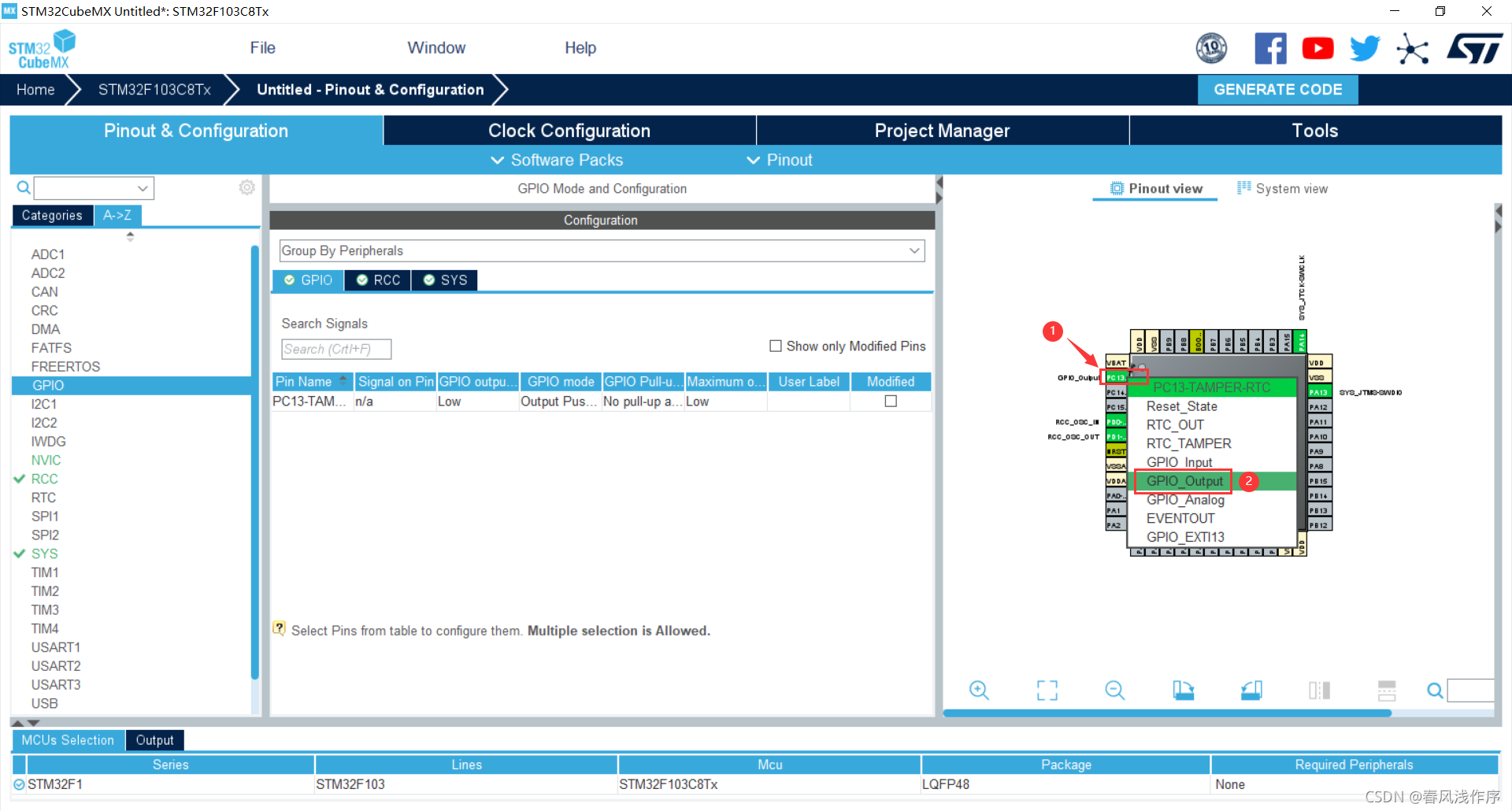
Task: Click the pinout search magnifier icon
Action: pos(1436,691)
